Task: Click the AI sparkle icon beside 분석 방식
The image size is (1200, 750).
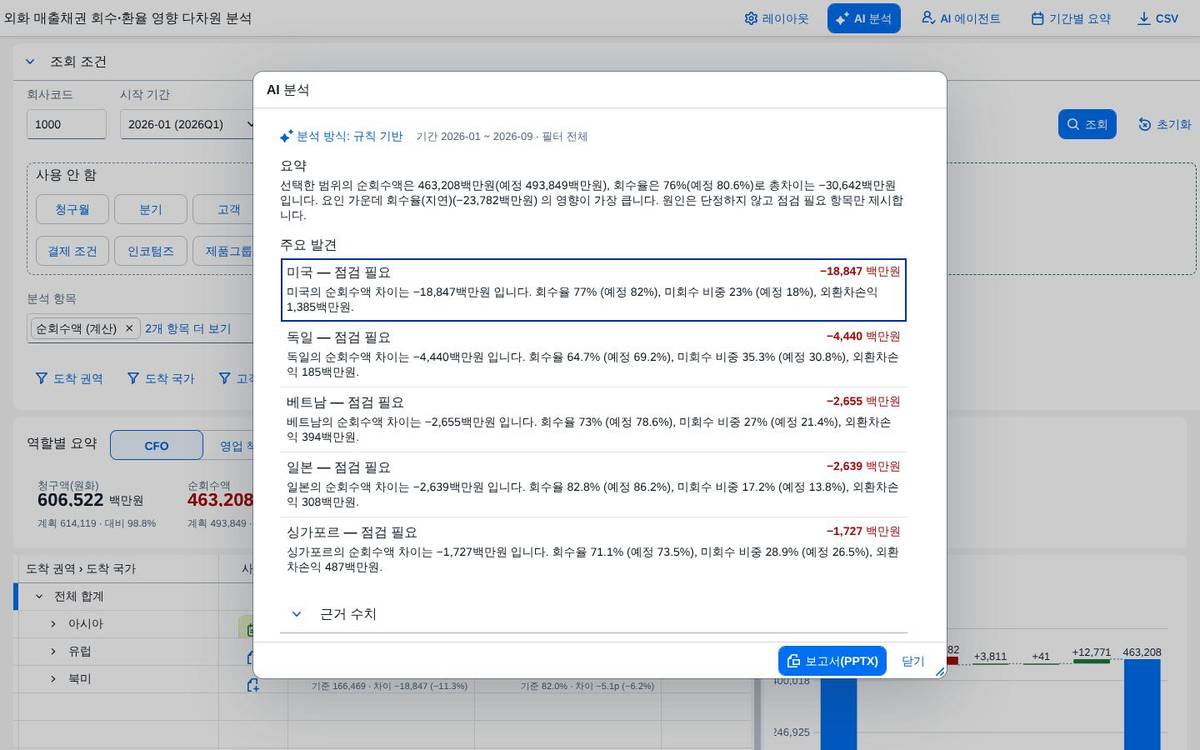Action: point(286,136)
